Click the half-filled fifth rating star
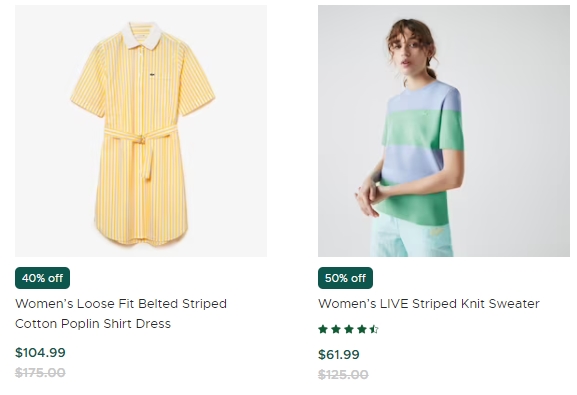Viewport: 577px width, 395px height. (374, 329)
